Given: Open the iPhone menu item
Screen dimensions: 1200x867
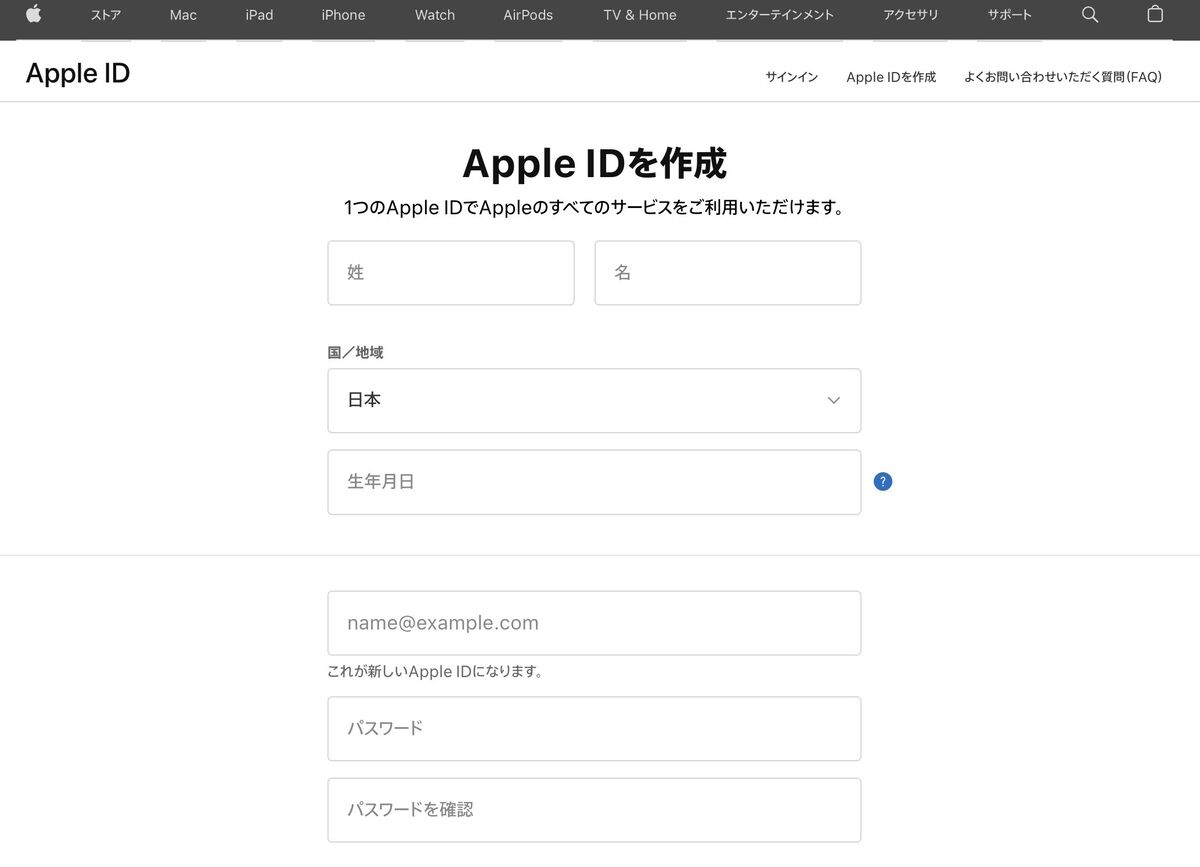Looking at the screenshot, I should pyautogui.click(x=343, y=15).
